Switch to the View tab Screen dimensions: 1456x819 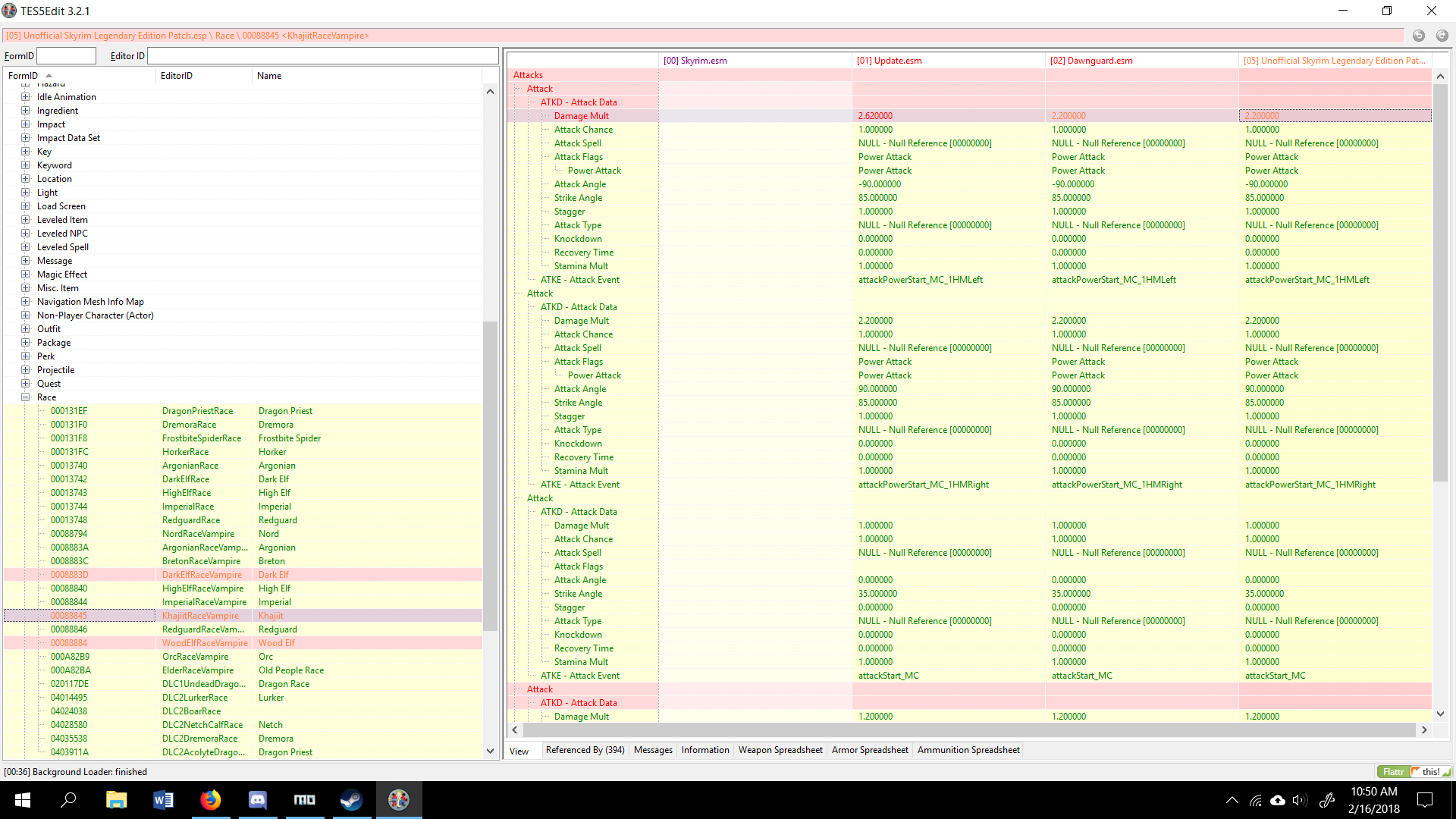[x=519, y=751]
